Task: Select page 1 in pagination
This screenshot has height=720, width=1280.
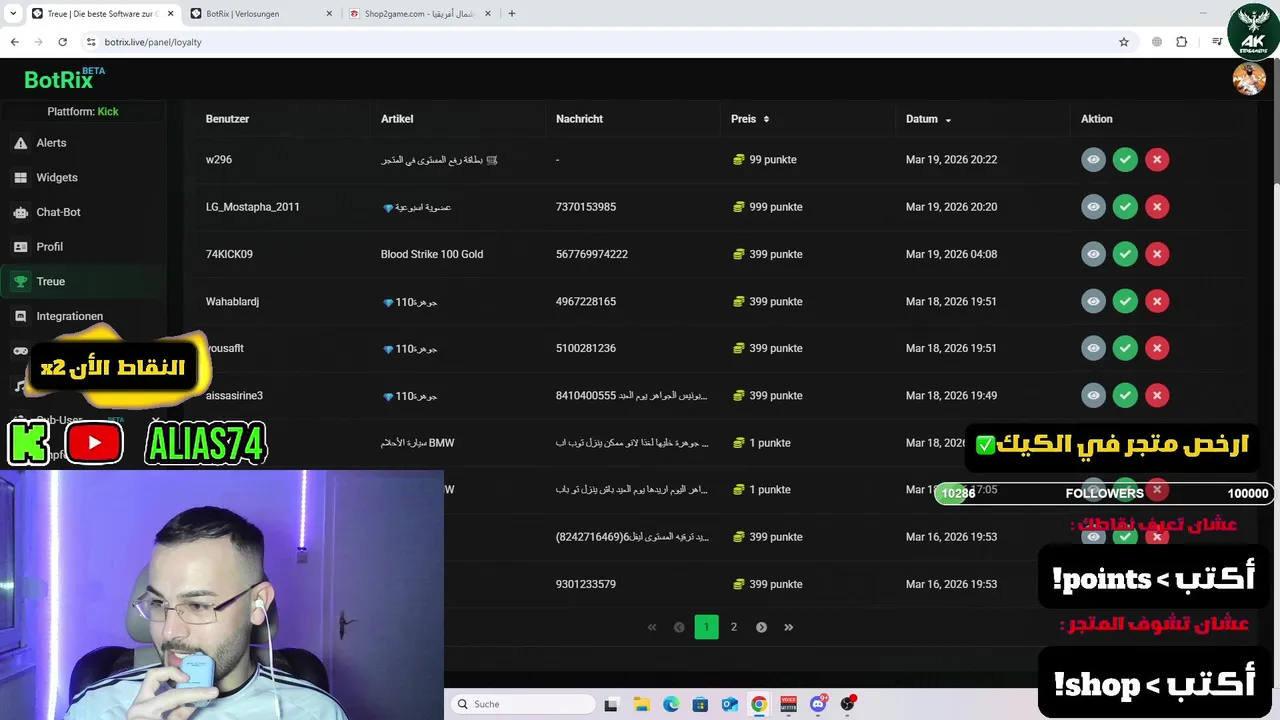Action: [x=706, y=627]
